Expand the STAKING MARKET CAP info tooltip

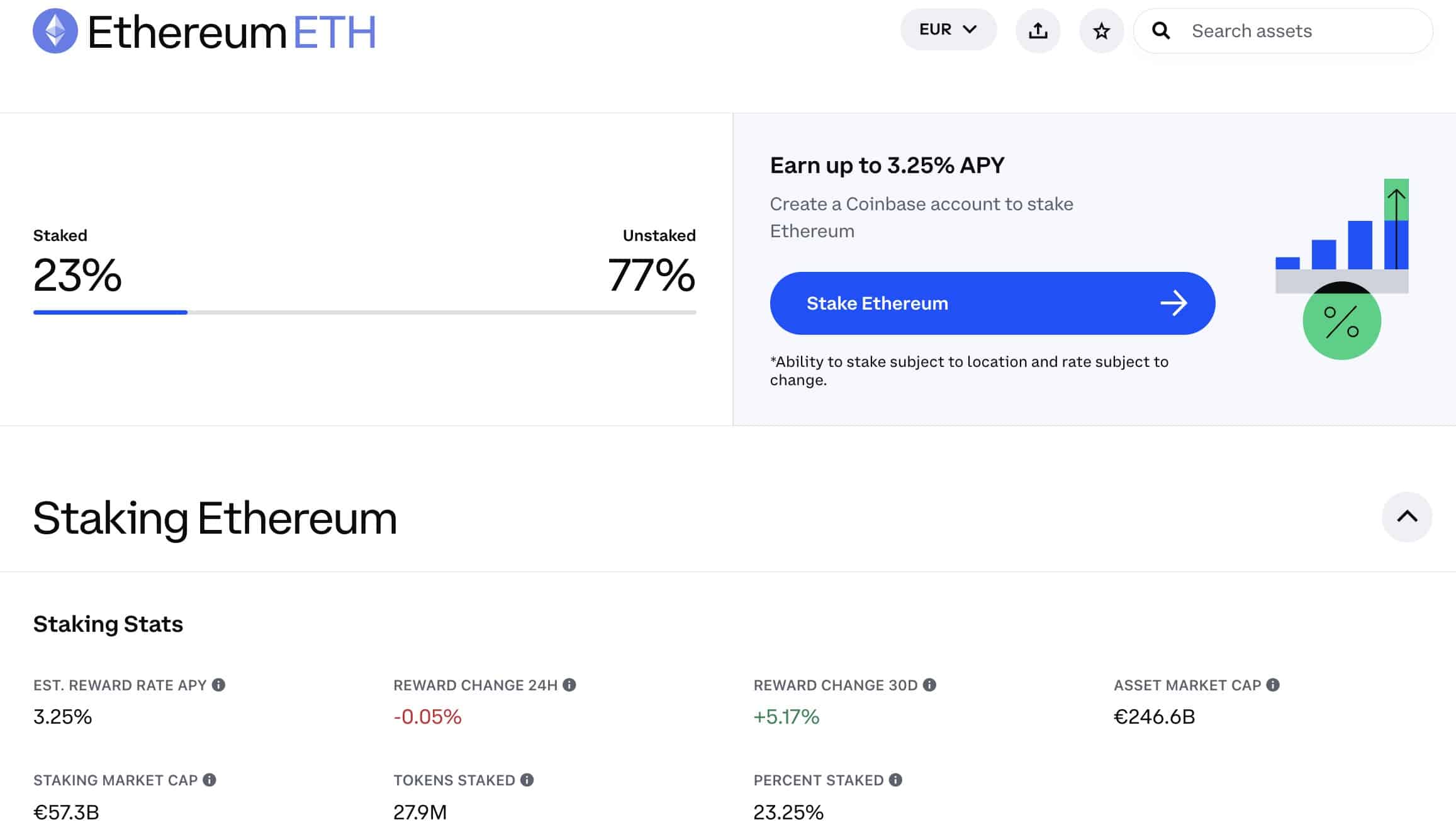[x=210, y=780]
